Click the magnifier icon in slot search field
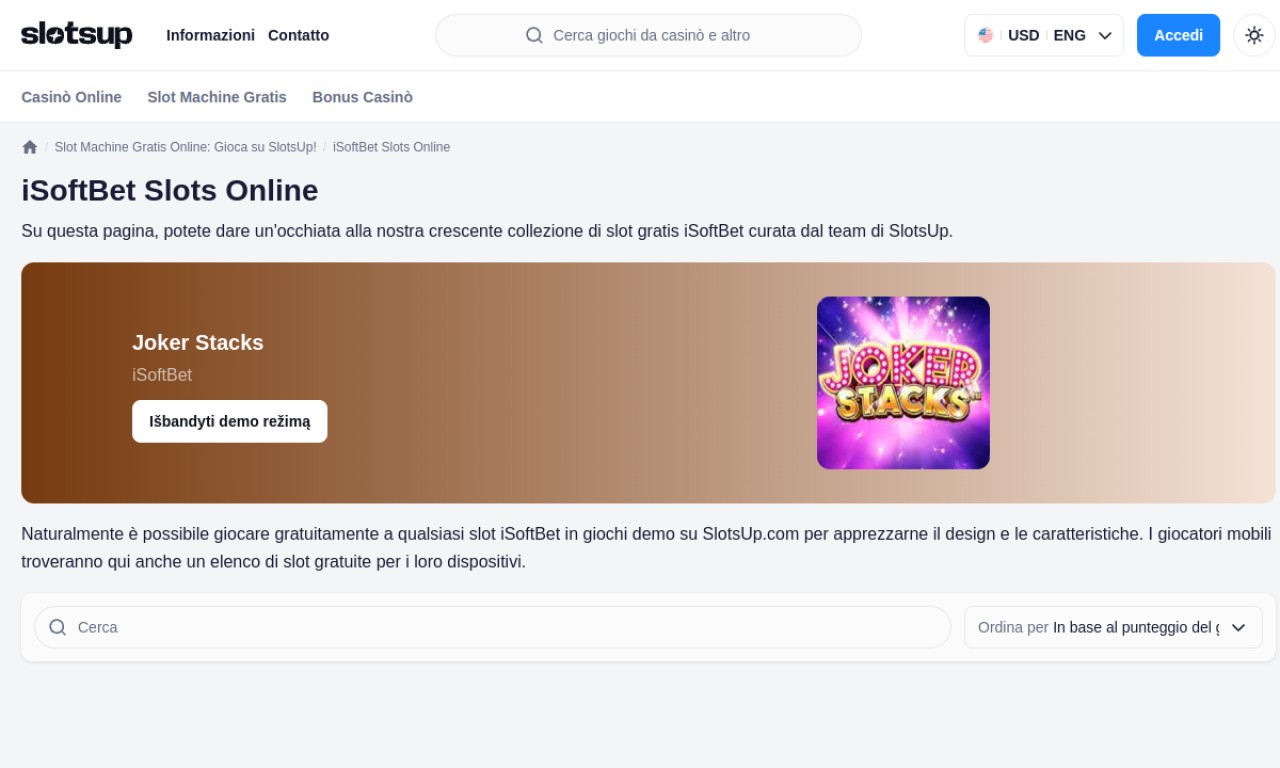 [x=58, y=627]
